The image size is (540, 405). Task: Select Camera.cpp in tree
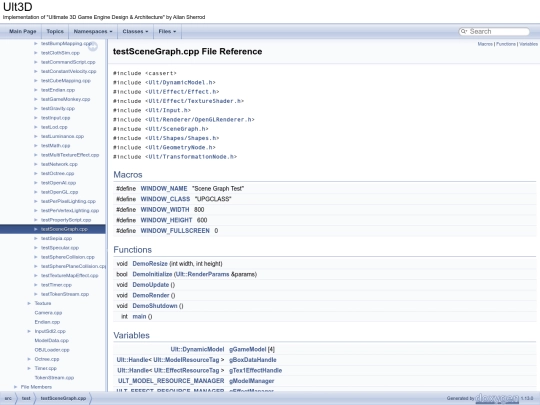coord(48,313)
